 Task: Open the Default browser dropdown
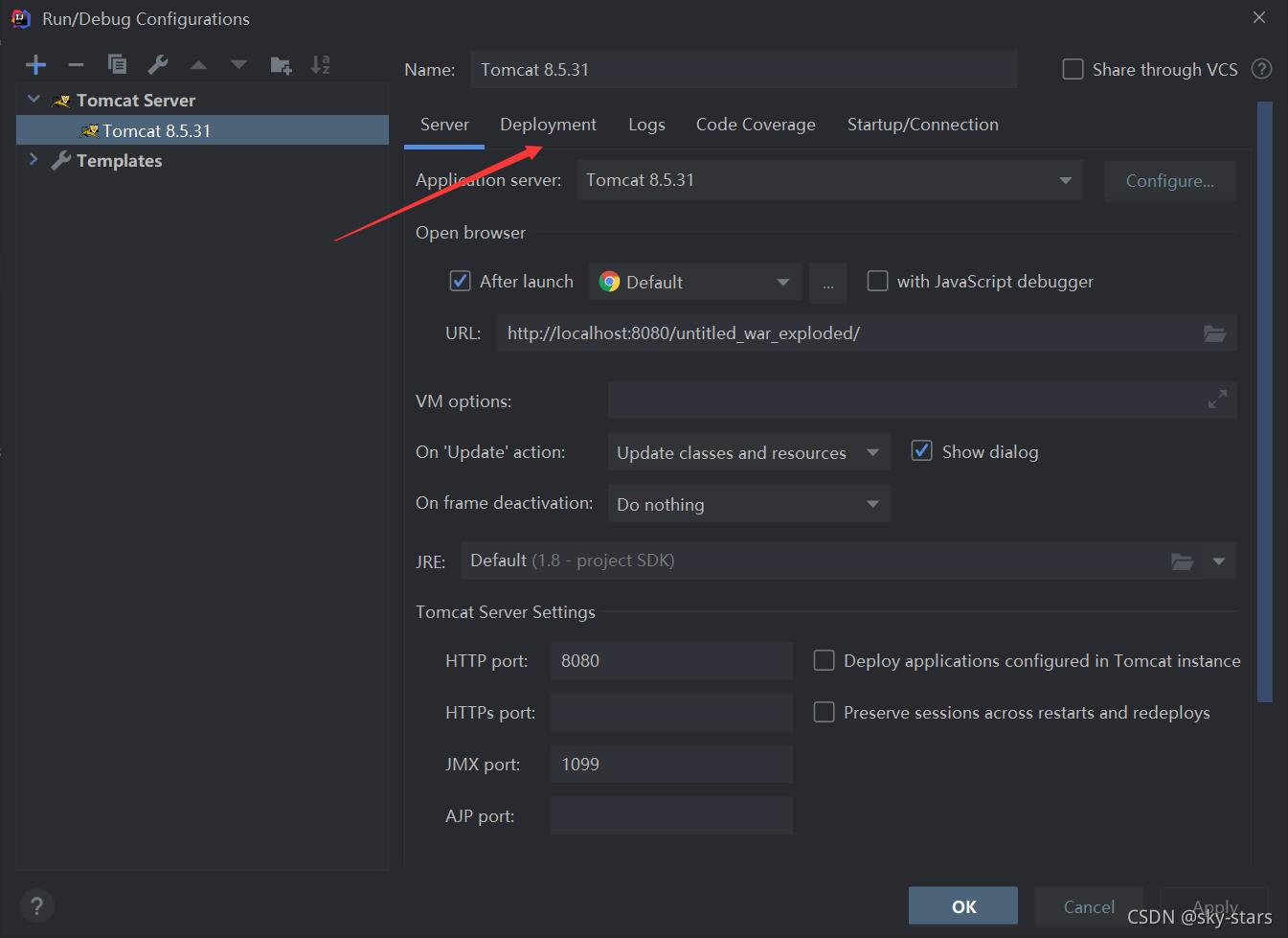point(695,282)
